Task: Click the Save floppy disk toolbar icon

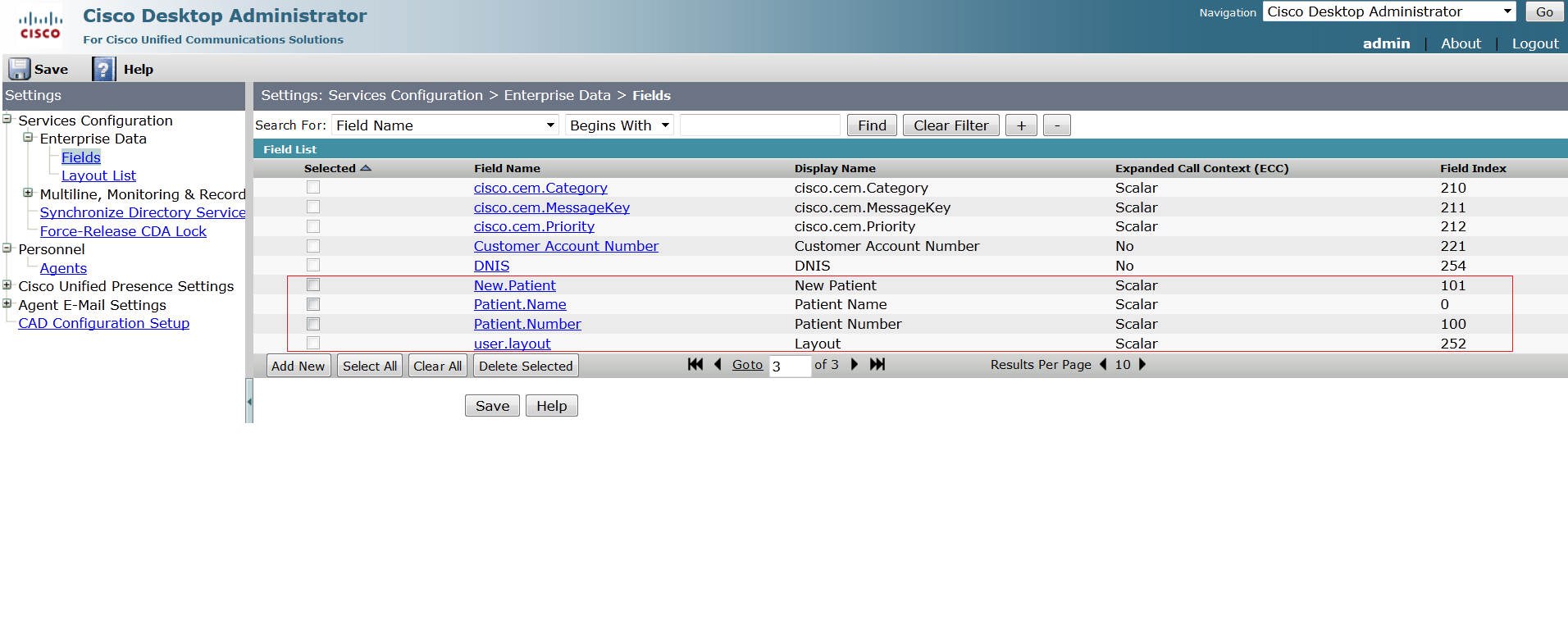Action: [19, 69]
